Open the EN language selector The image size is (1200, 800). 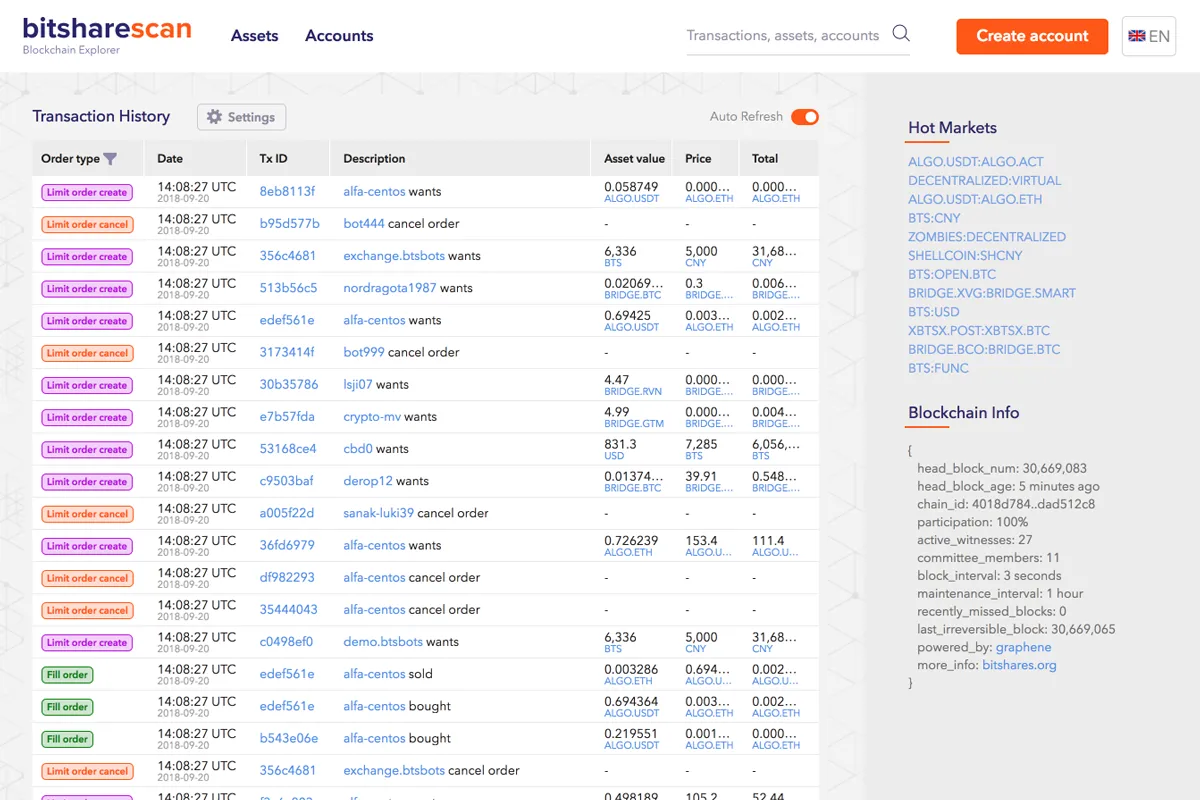click(1149, 36)
